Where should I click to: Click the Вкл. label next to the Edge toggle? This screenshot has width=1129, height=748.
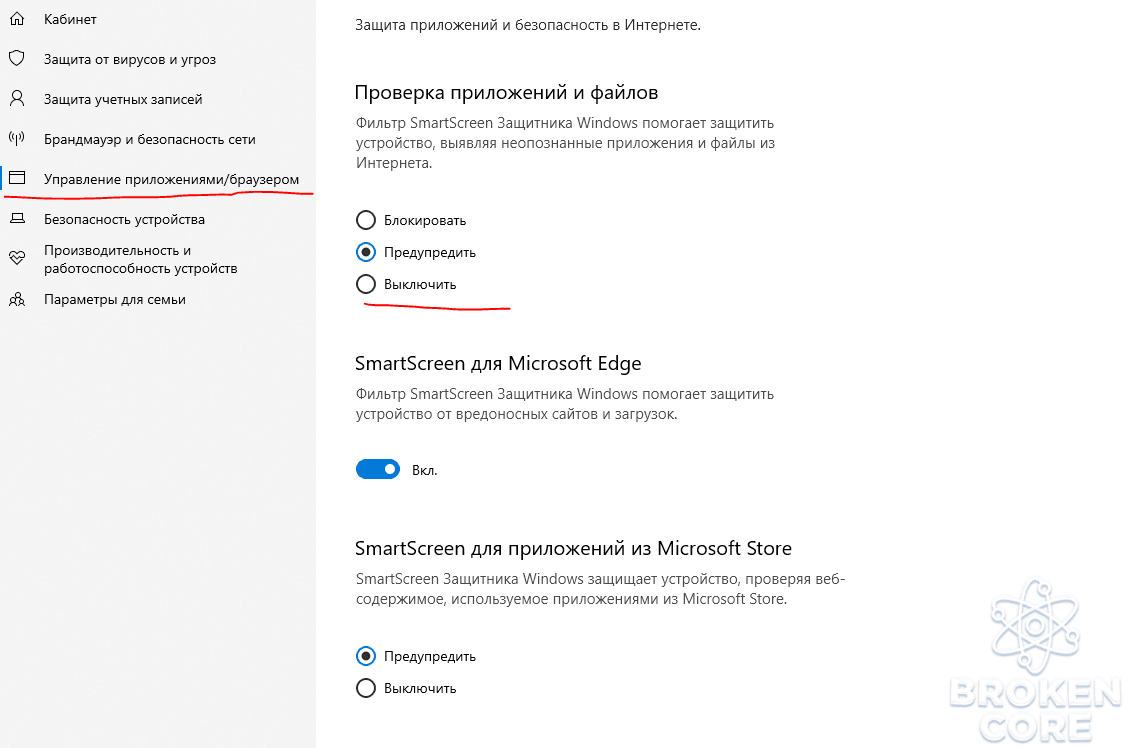pyautogui.click(x=425, y=470)
